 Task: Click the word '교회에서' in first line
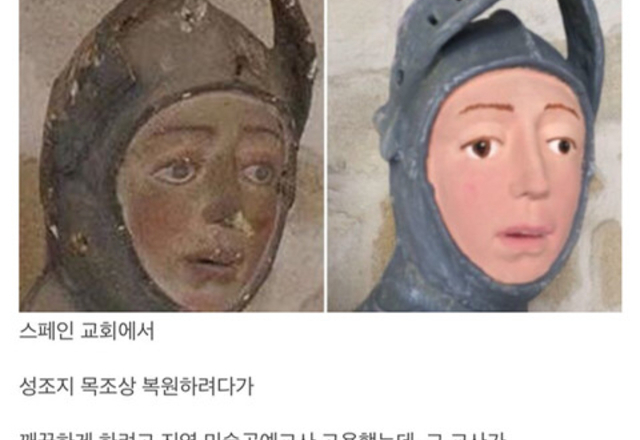coord(118,331)
